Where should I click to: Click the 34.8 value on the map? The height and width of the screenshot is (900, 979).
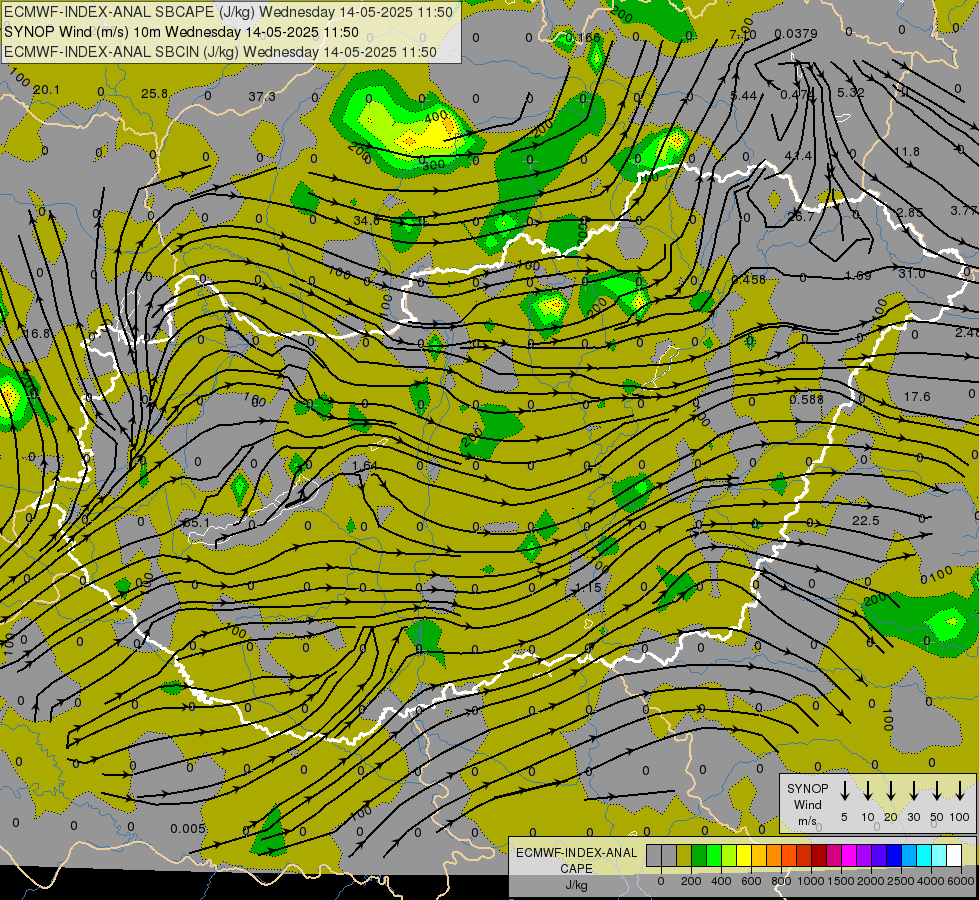(x=366, y=220)
